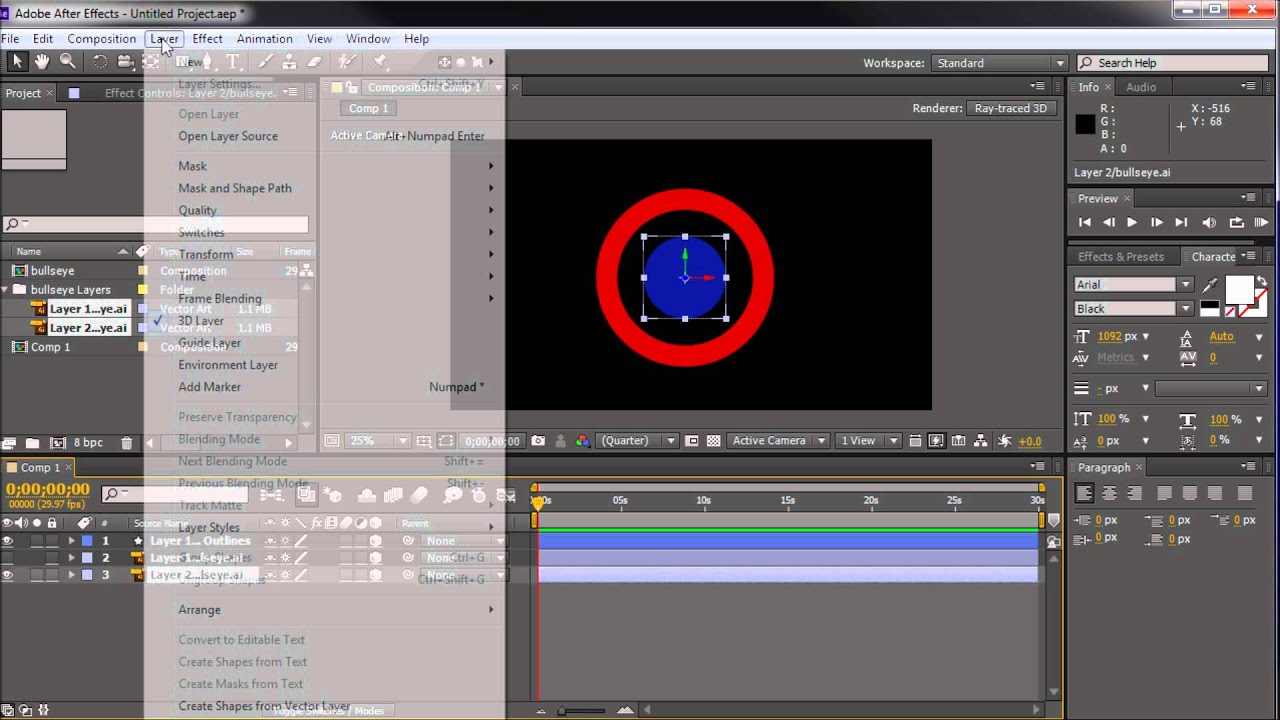Open the Effect menu

coord(207,39)
